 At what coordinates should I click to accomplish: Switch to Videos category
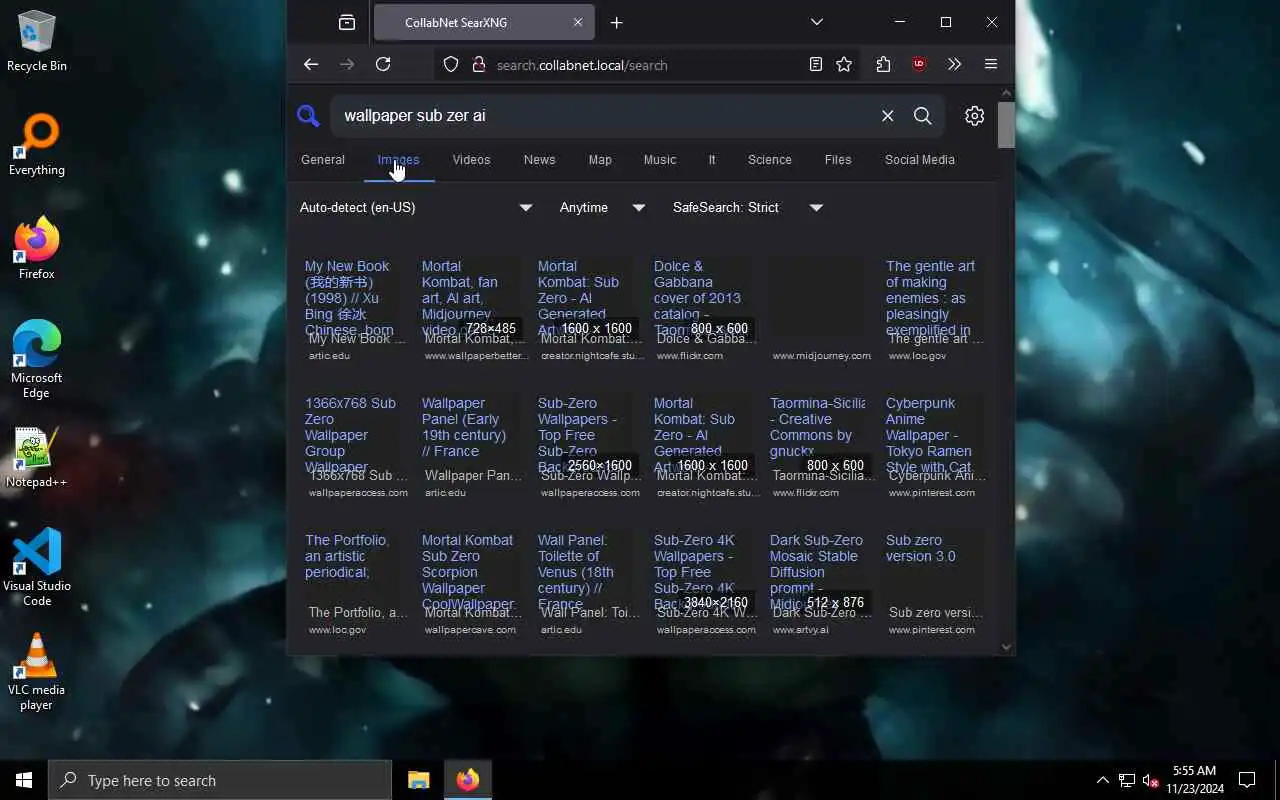point(471,160)
